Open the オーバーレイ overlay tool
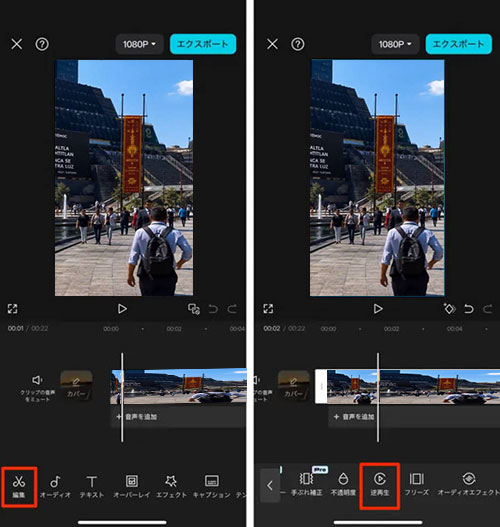 pyautogui.click(x=131, y=486)
